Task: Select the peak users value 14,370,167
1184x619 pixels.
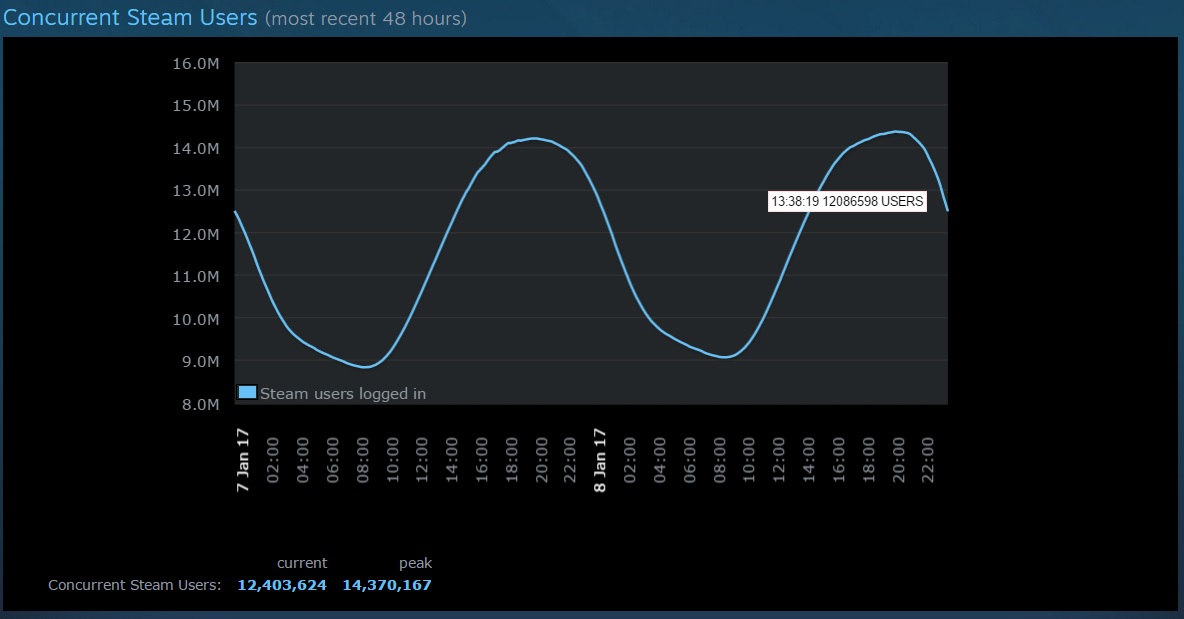Action: [387, 585]
